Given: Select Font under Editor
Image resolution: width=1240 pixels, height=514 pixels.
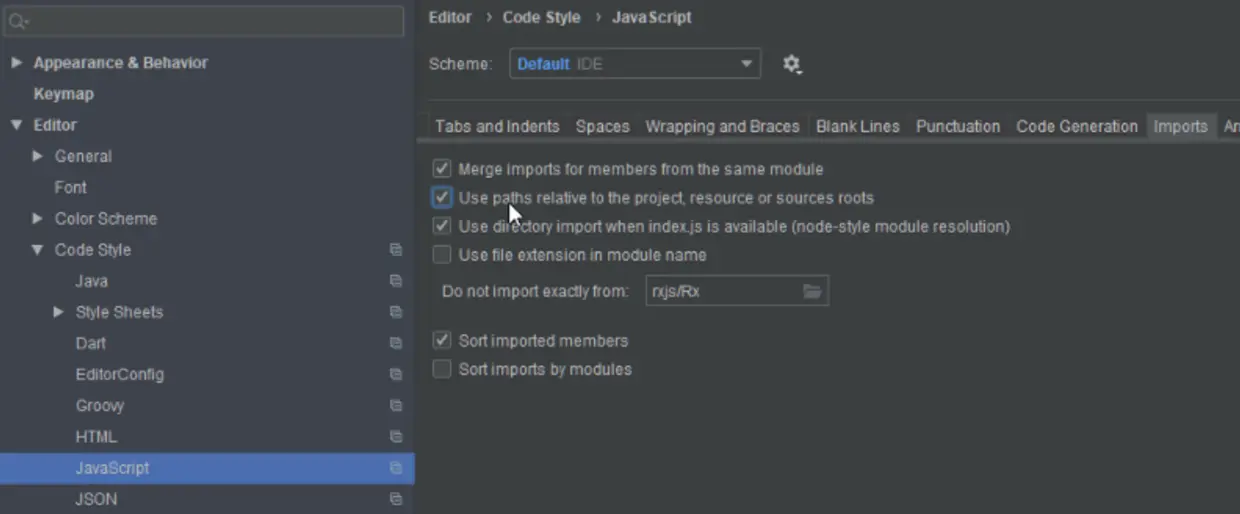Looking at the screenshot, I should coord(70,187).
